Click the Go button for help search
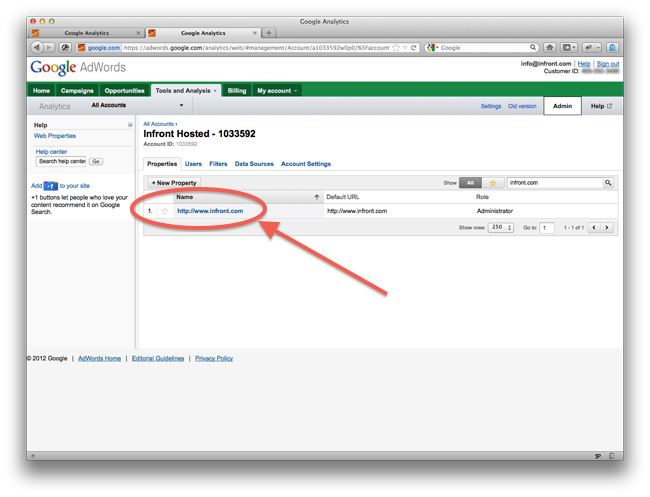Viewport: 650px width, 497px height. 96,161
